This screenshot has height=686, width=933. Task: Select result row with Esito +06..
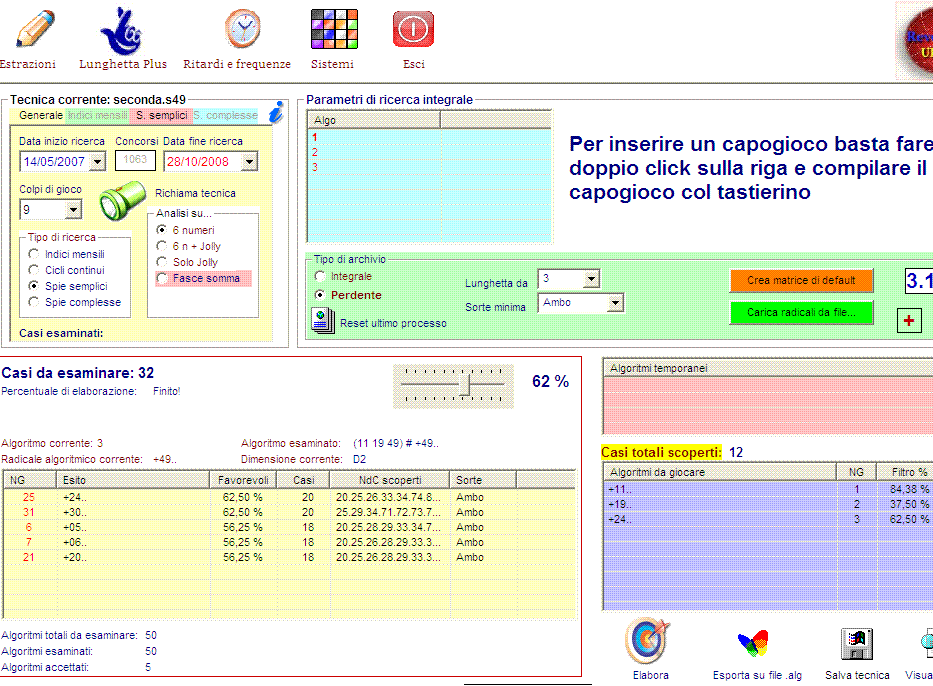(290, 542)
